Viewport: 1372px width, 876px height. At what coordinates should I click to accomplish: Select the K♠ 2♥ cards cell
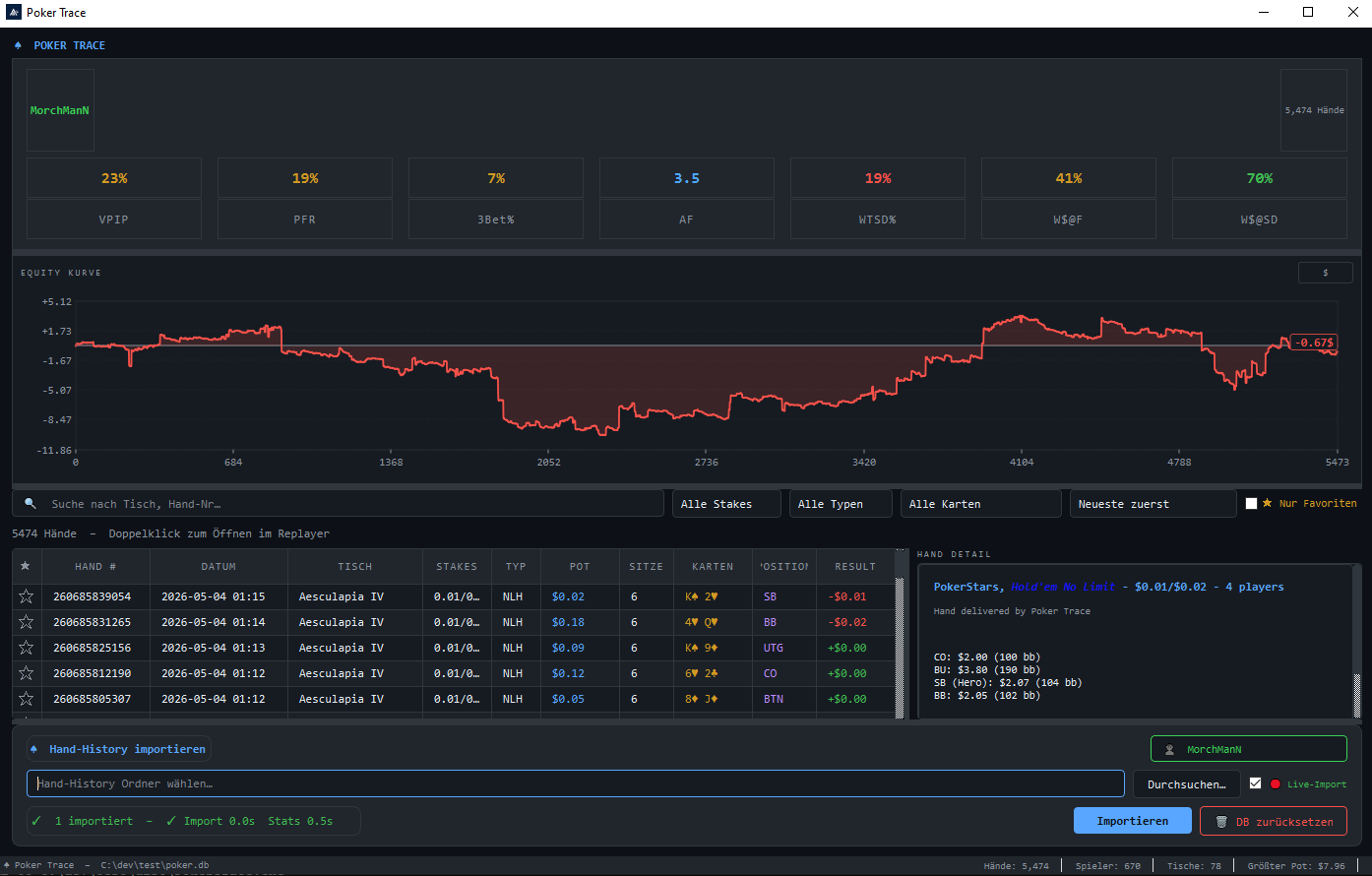(713, 596)
